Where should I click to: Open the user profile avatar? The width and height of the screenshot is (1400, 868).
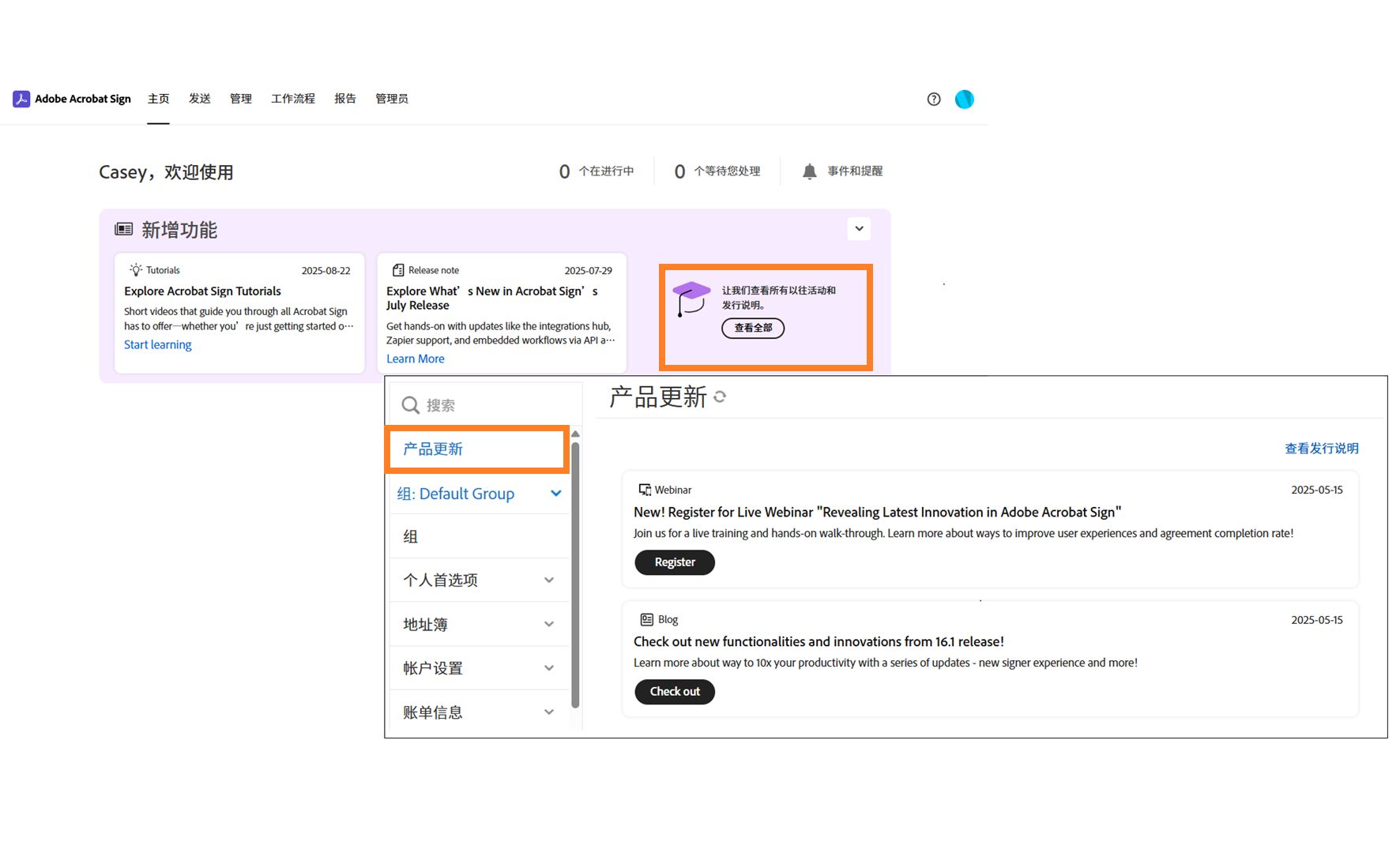(x=964, y=99)
